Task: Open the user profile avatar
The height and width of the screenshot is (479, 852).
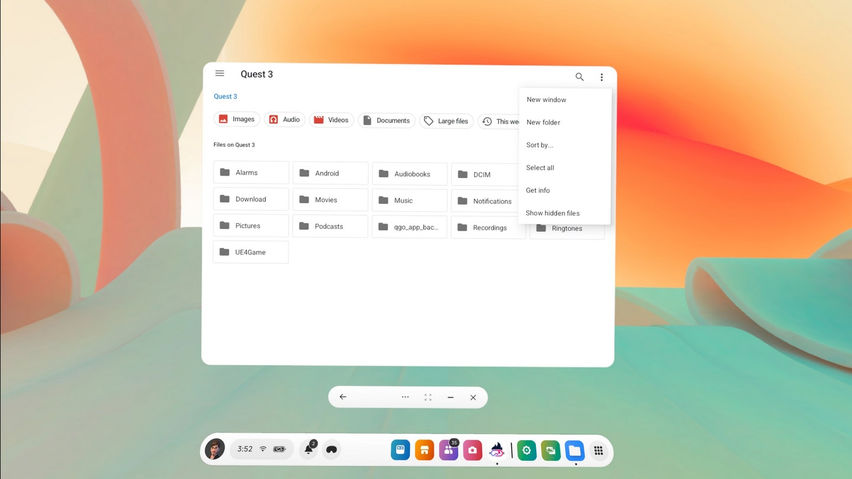Action: [x=215, y=449]
